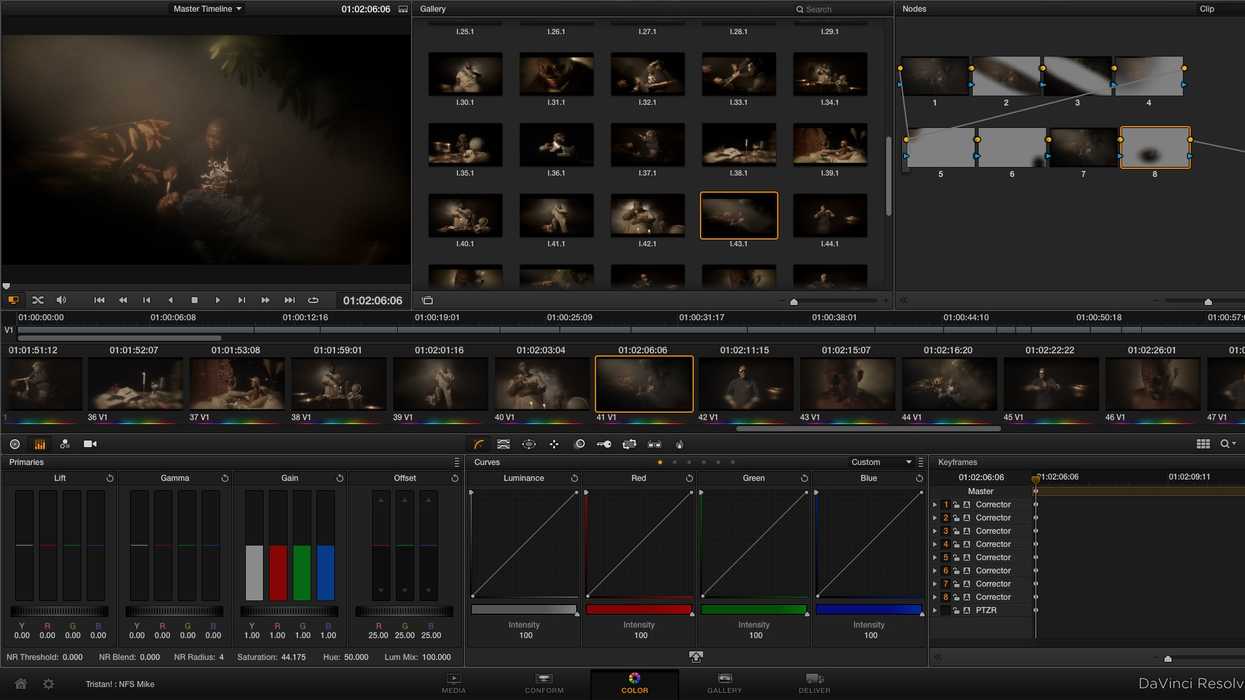Open the keyframes zoom magnifier
Image resolution: width=1245 pixels, height=700 pixels.
click(x=1226, y=444)
